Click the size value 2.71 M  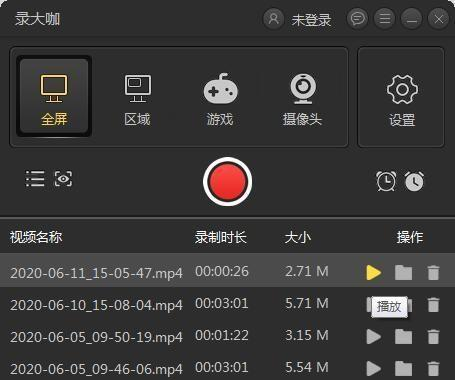(307, 271)
